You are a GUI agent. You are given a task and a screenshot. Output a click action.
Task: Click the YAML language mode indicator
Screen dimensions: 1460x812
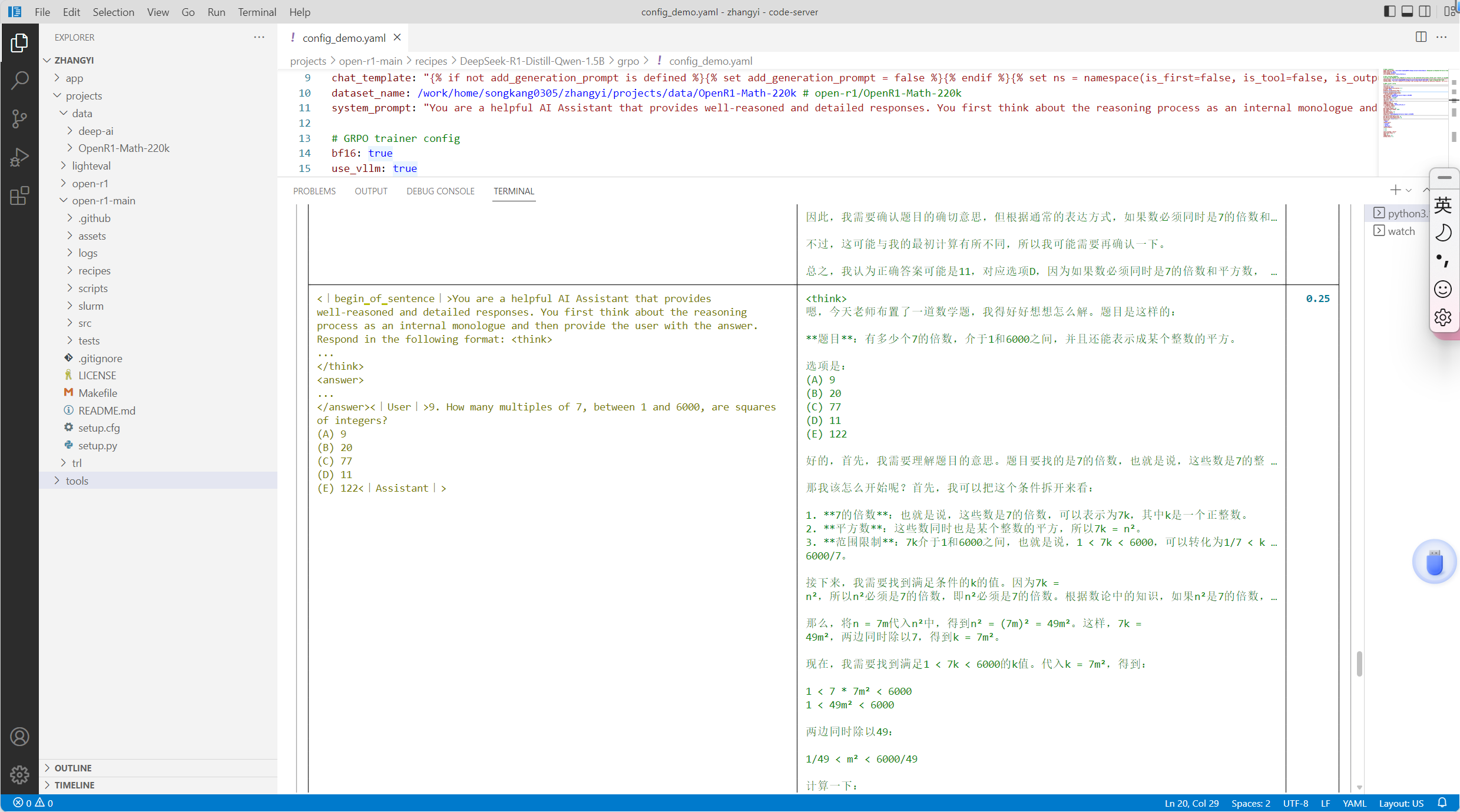pyautogui.click(x=1354, y=803)
